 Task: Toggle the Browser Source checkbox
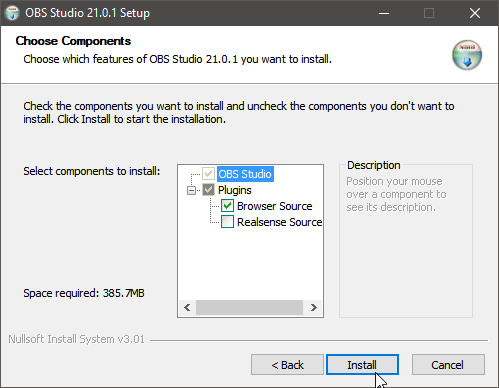tap(227, 206)
